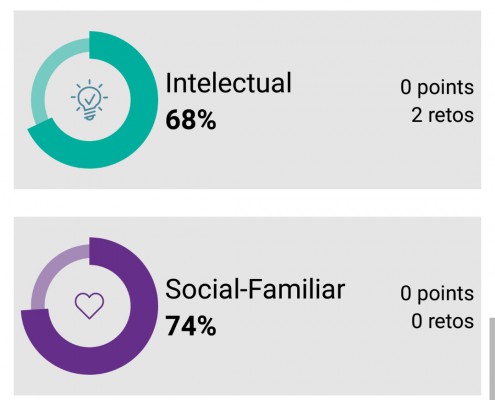Screen dimensions: 495x400
Task: Click the white gap between the cards
Action: tap(247, 203)
